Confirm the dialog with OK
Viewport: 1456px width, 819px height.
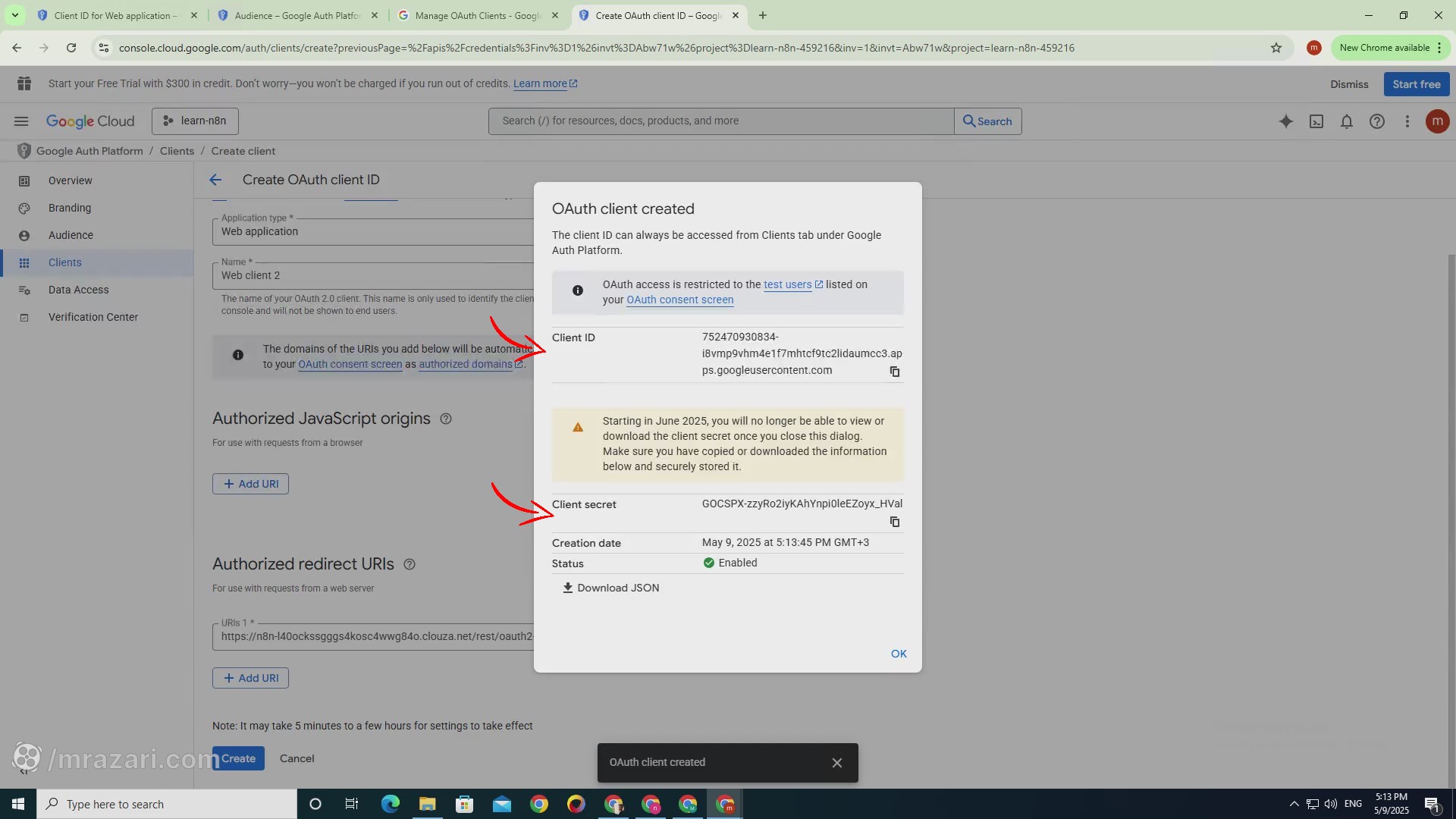pyautogui.click(x=899, y=653)
